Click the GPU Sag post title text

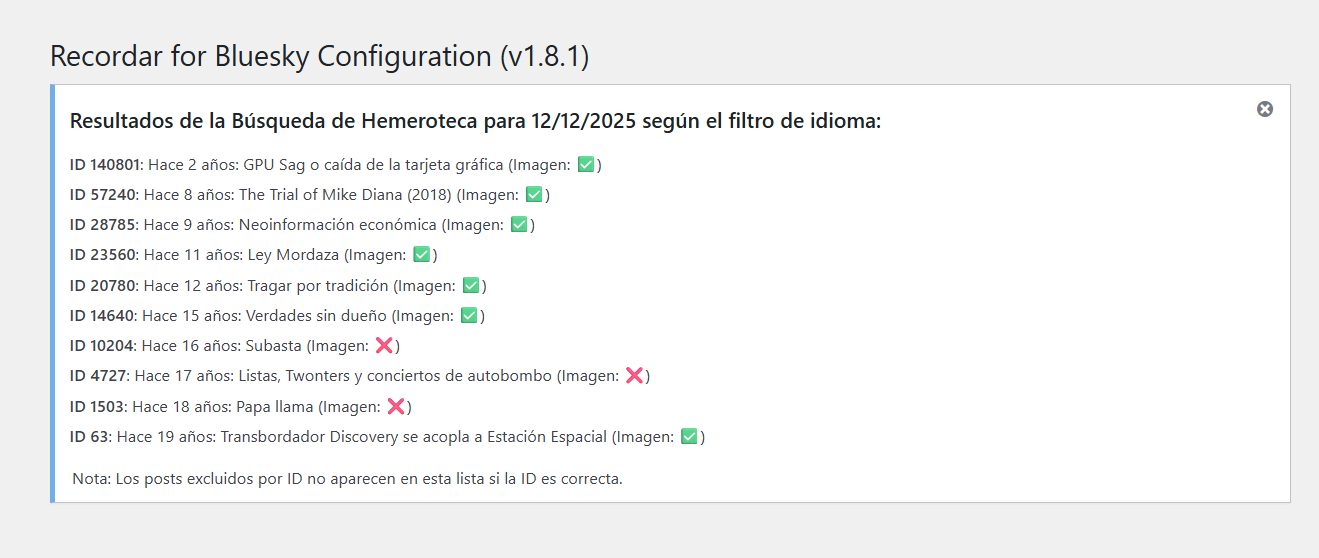click(373, 164)
